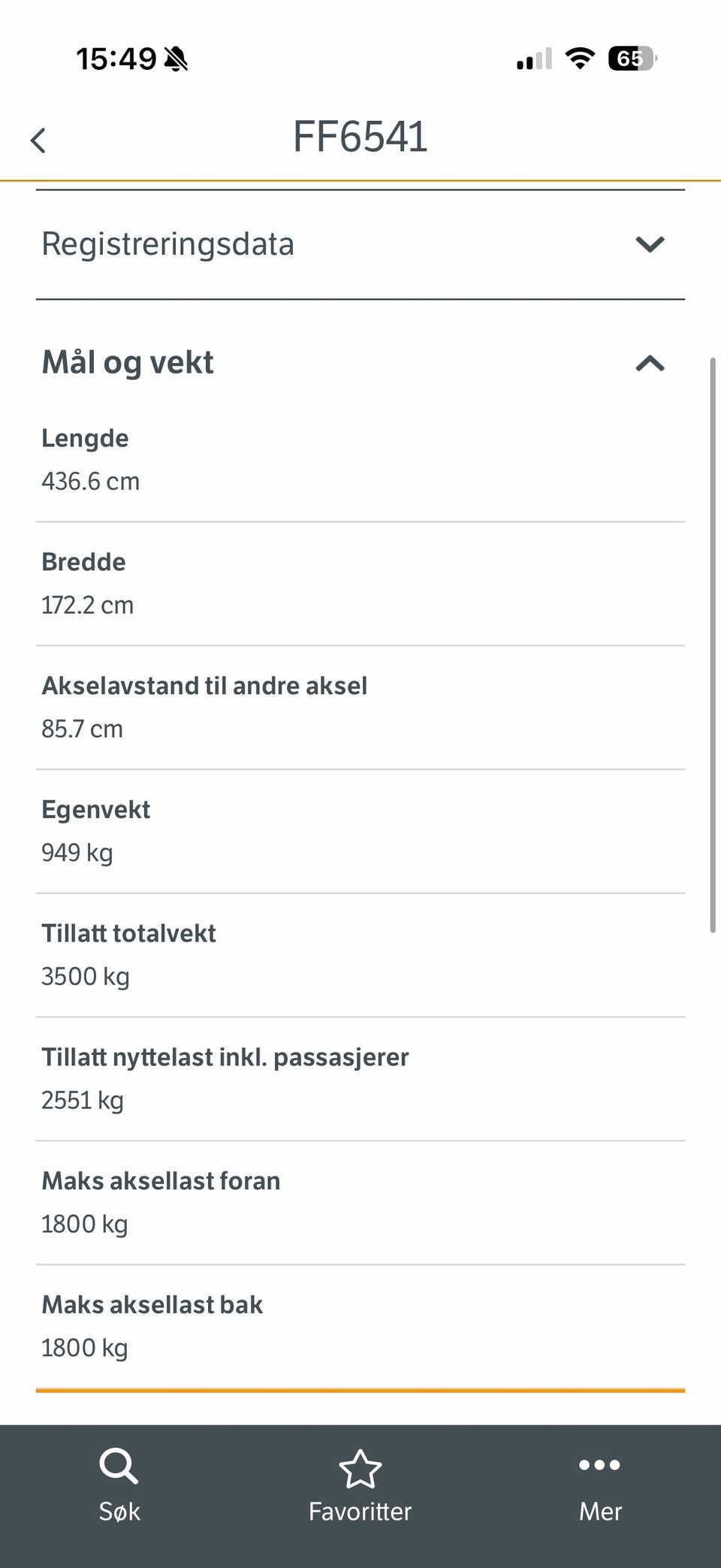Open the Registreringsdata section header

click(168, 244)
